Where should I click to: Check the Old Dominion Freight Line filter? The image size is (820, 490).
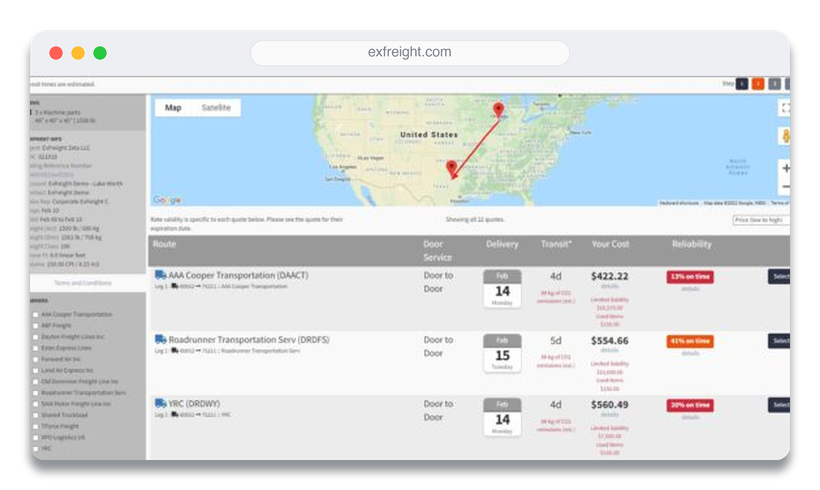tap(36, 382)
